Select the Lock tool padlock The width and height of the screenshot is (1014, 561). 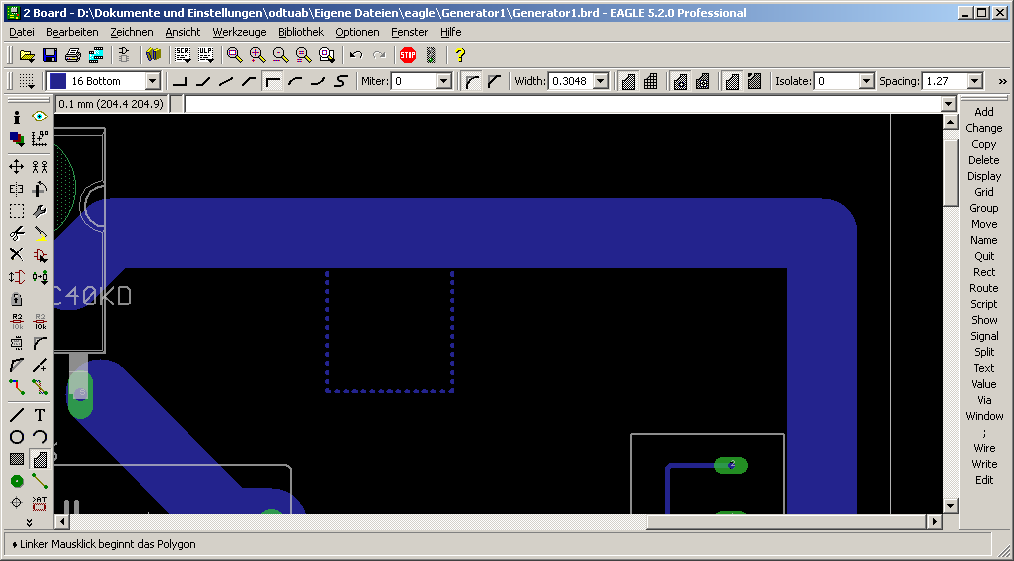(17, 299)
